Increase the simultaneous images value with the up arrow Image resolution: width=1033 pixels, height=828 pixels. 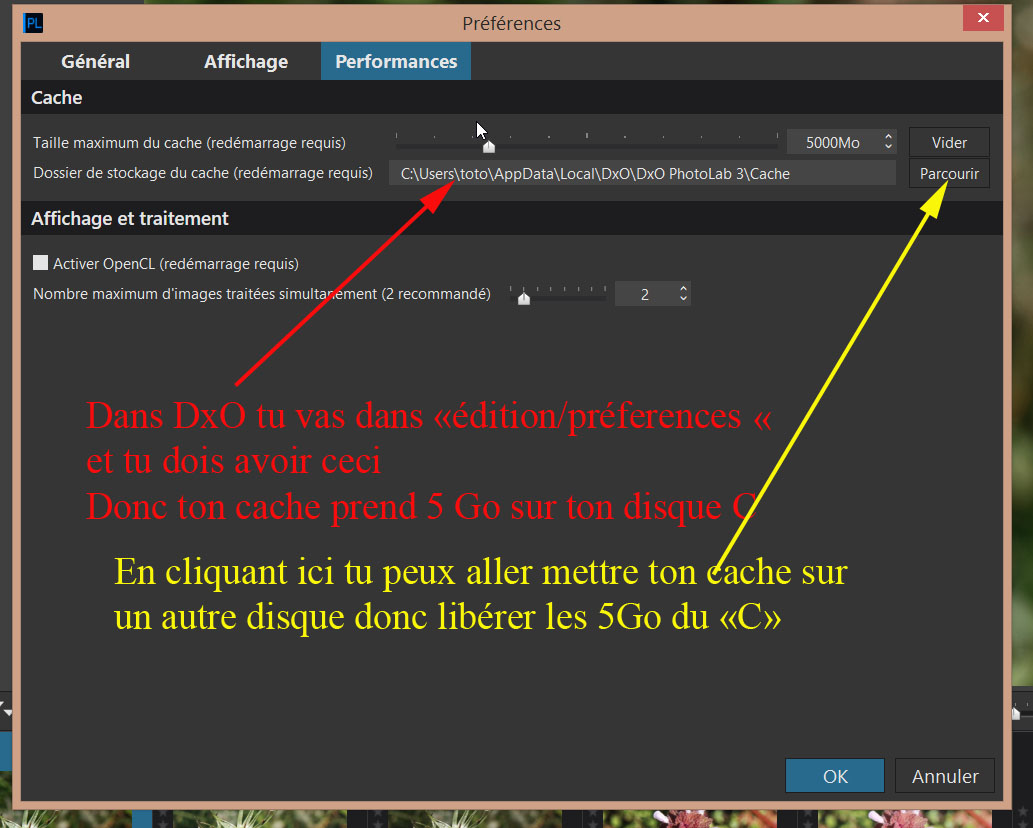(684, 288)
